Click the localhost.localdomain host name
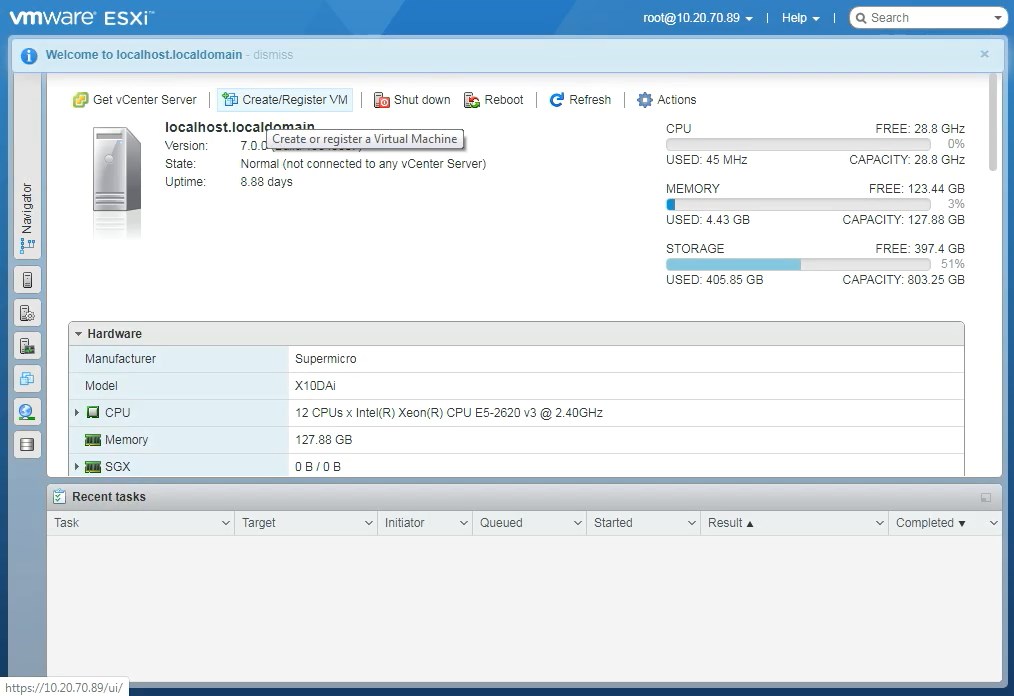Screen dimensions: 1014x696 (239, 127)
